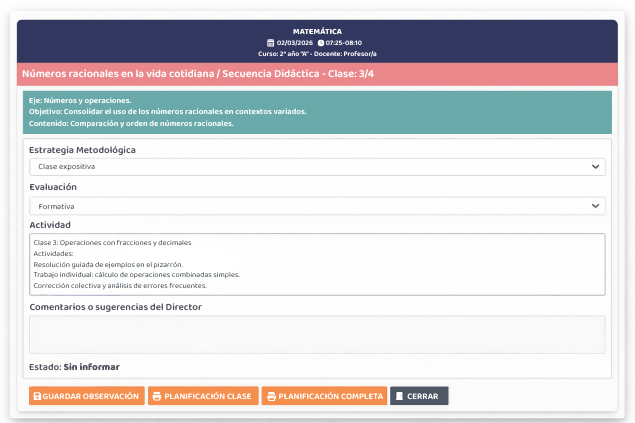Screen dimensions: 635x423
Task: Expand the chevron next to Clase expositiva
Action: (596, 167)
